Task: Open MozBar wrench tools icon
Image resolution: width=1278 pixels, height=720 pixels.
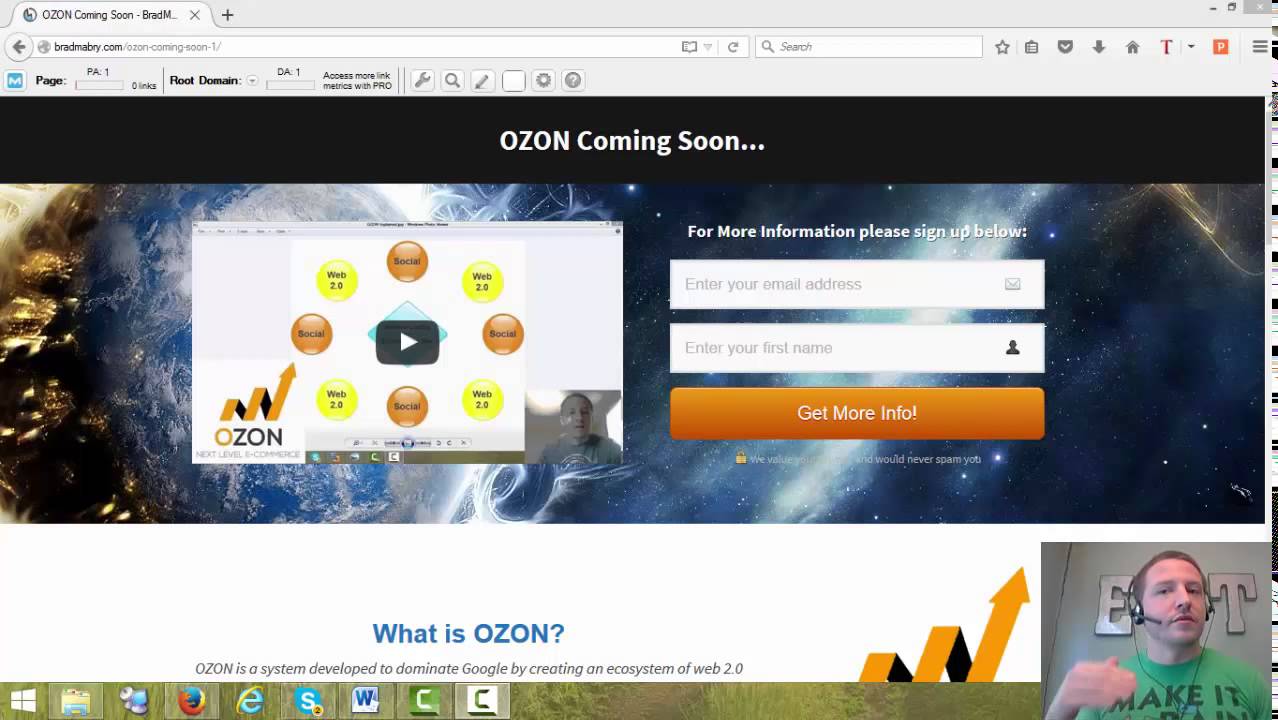Action: tap(422, 81)
